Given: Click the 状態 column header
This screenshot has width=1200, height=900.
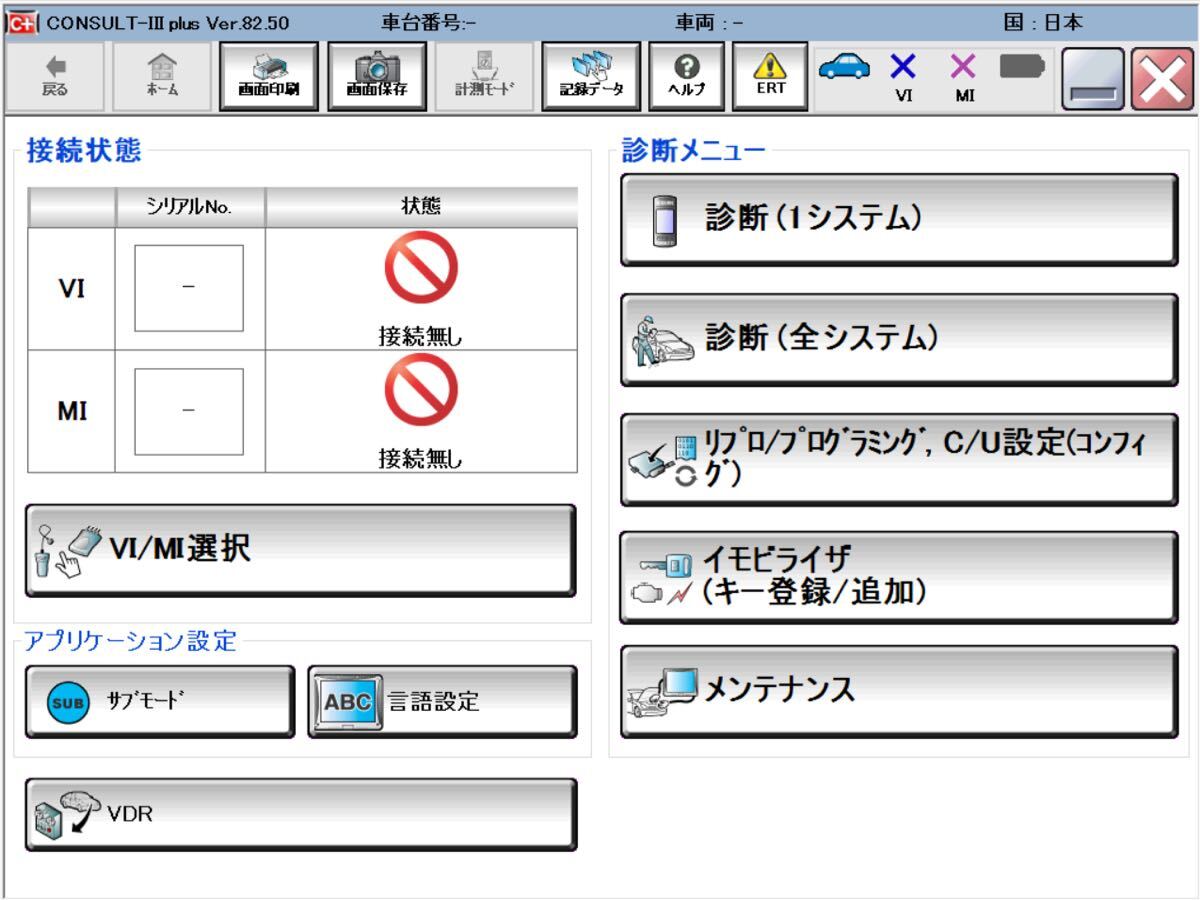Looking at the screenshot, I should click(x=421, y=207).
